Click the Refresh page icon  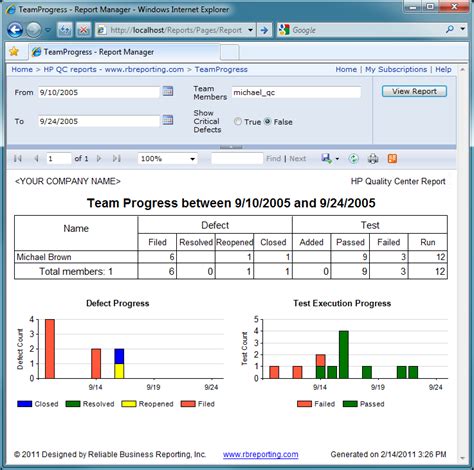(65, 30)
